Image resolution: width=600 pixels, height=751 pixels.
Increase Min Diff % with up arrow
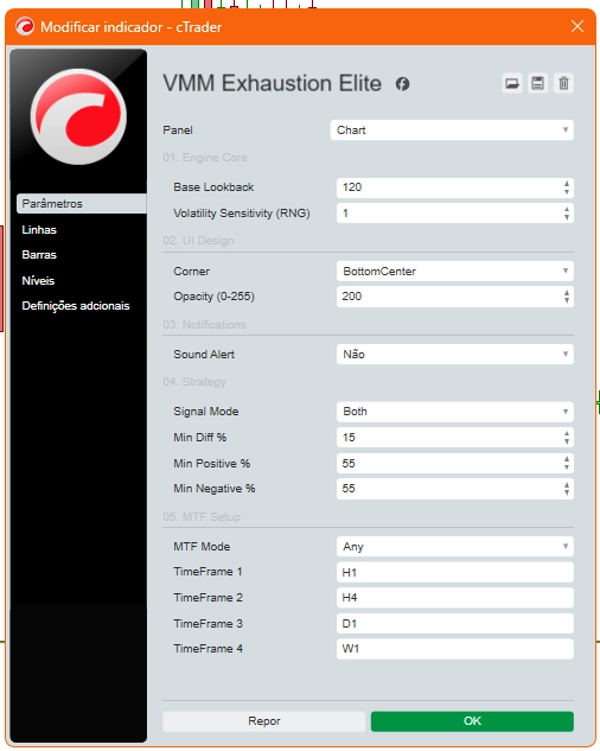click(x=566, y=433)
